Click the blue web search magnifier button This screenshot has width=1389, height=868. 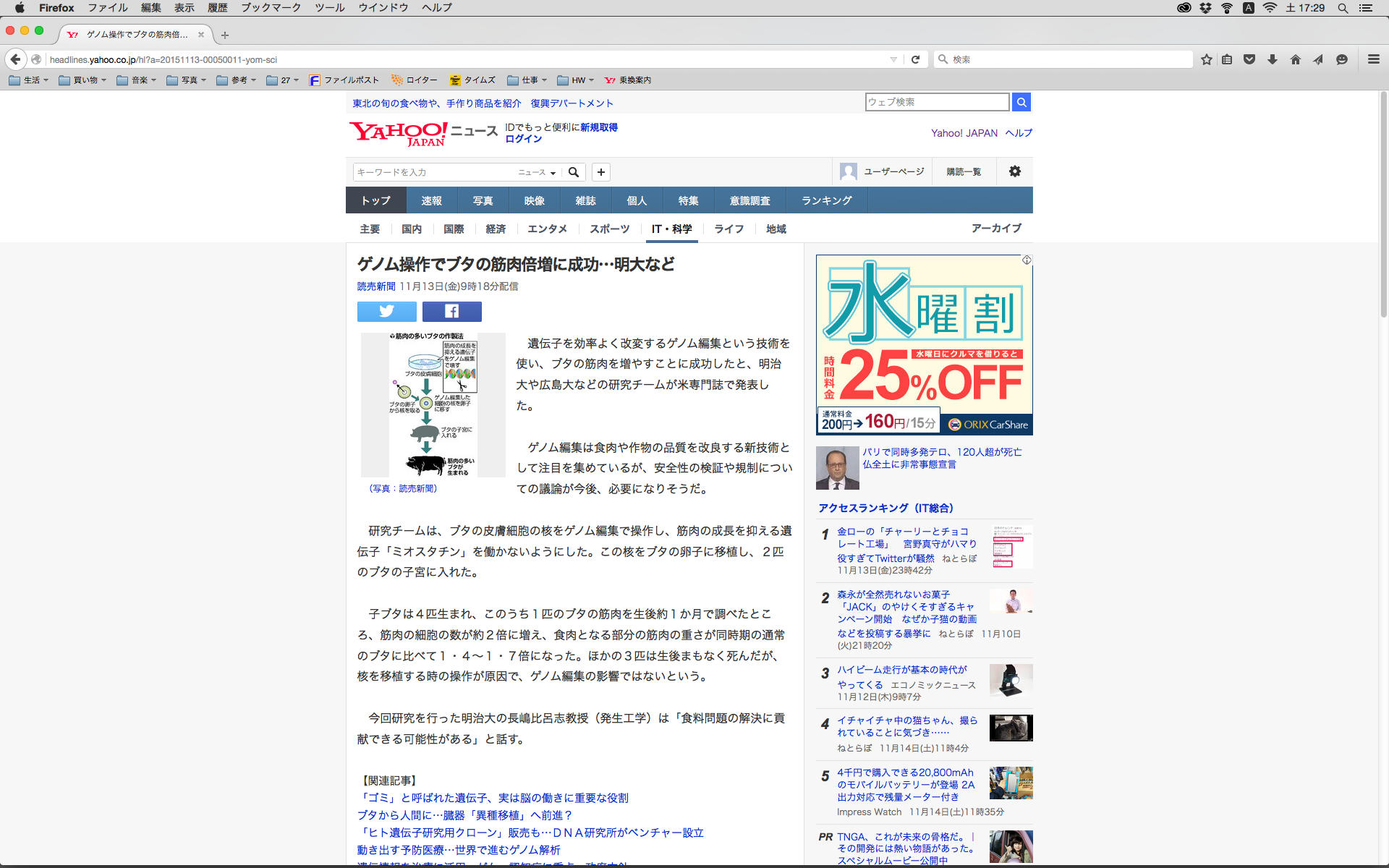(1021, 102)
